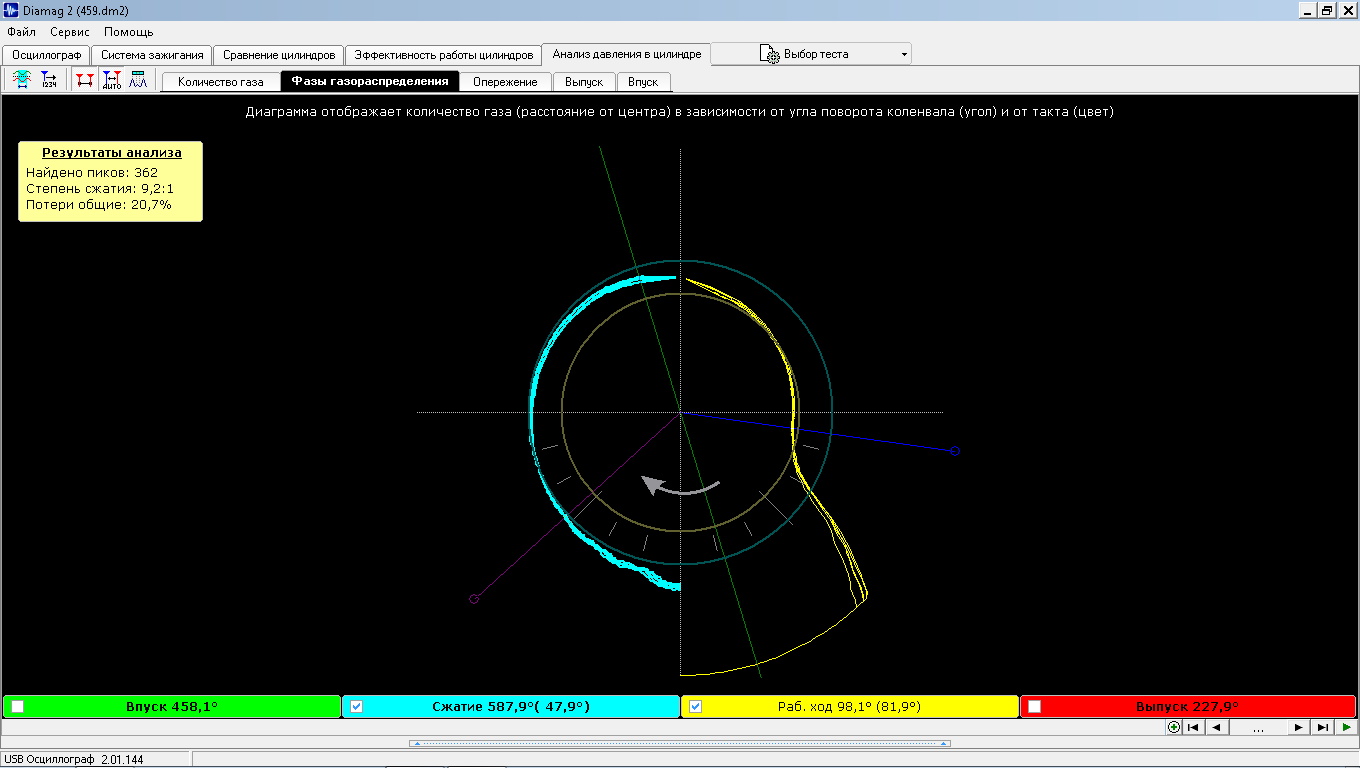Select the Анализ давления в цилиндре tab
This screenshot has width=1360, height=768.
627,53
